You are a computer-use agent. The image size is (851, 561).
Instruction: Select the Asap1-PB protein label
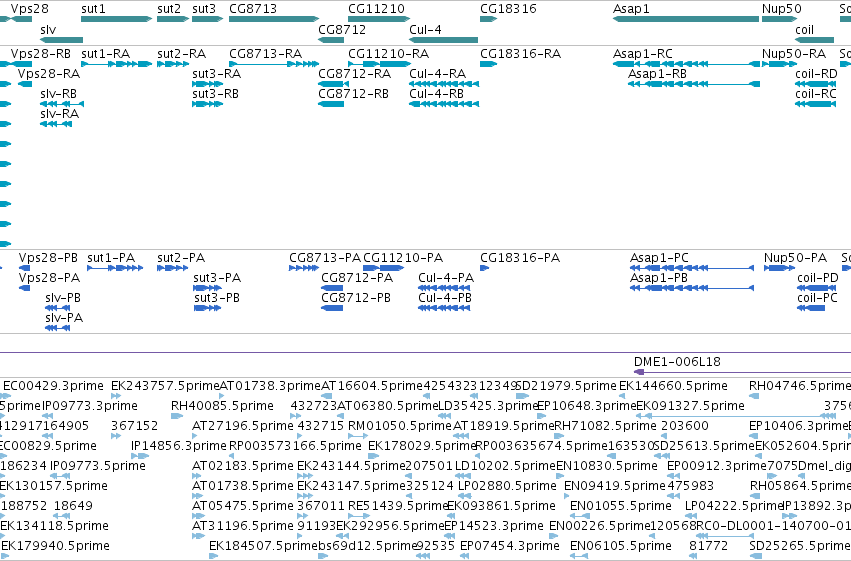pos(659,278)
